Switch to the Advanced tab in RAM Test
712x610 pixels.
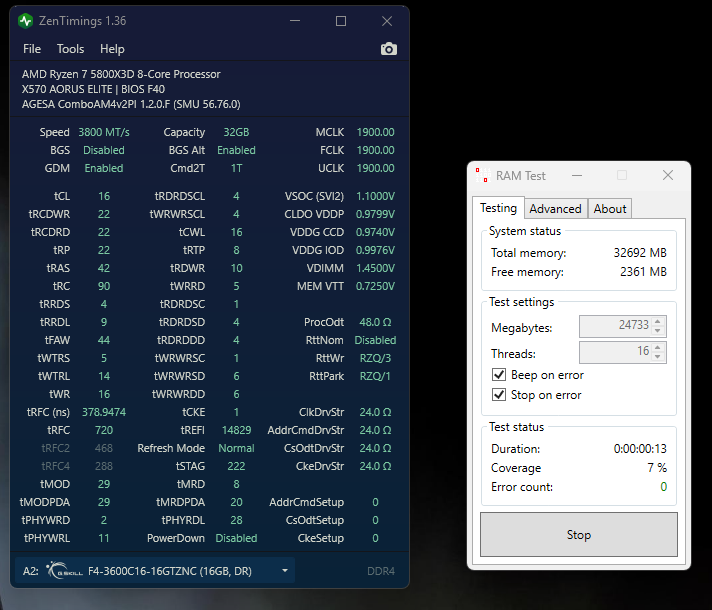pyautogui.click(x=555, y=208)
